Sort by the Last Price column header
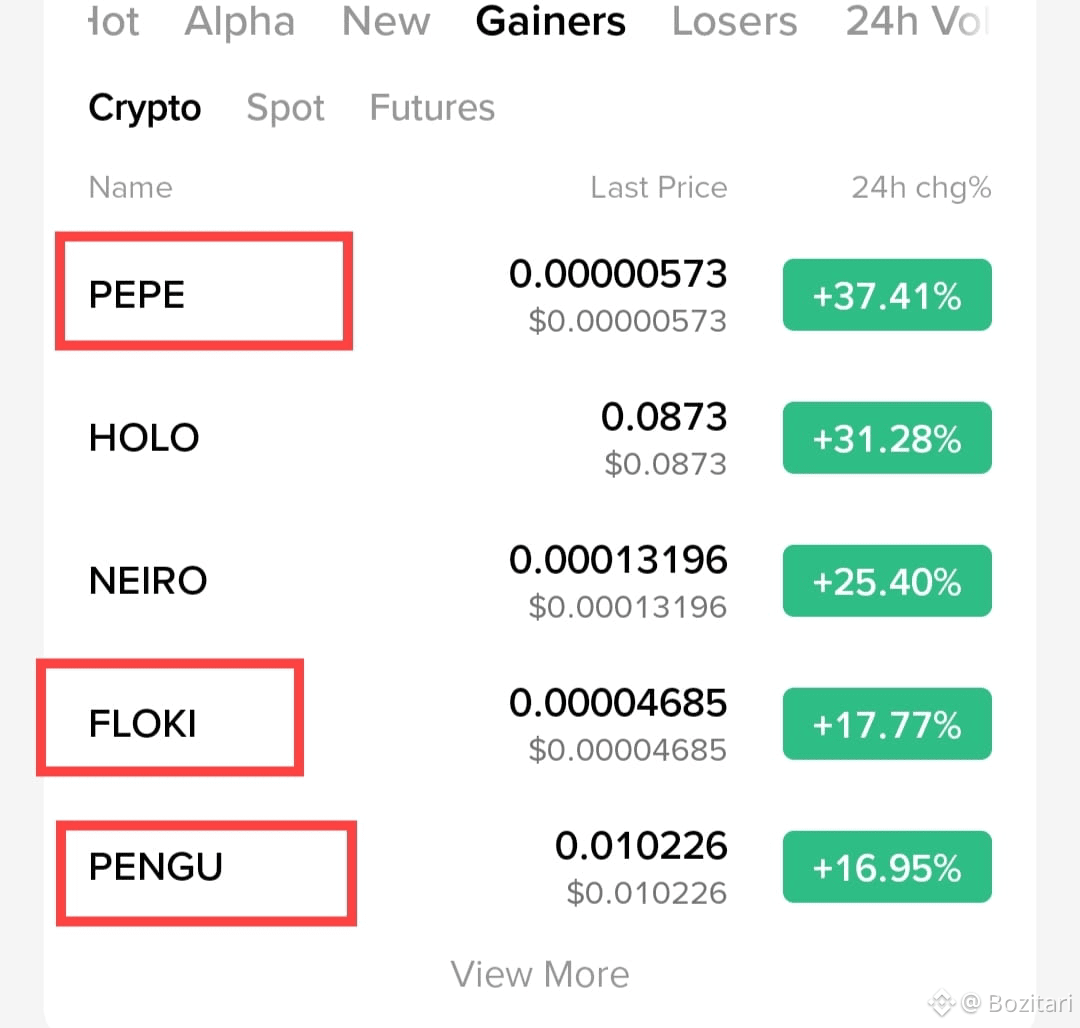Viewport: 1080px width, 1028px height. (659, 187)
